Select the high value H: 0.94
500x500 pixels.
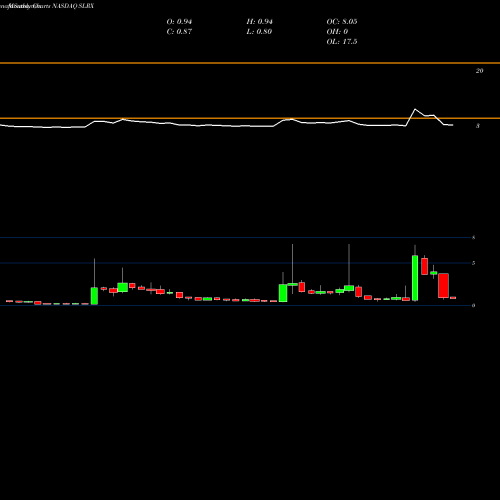(260, 22)
